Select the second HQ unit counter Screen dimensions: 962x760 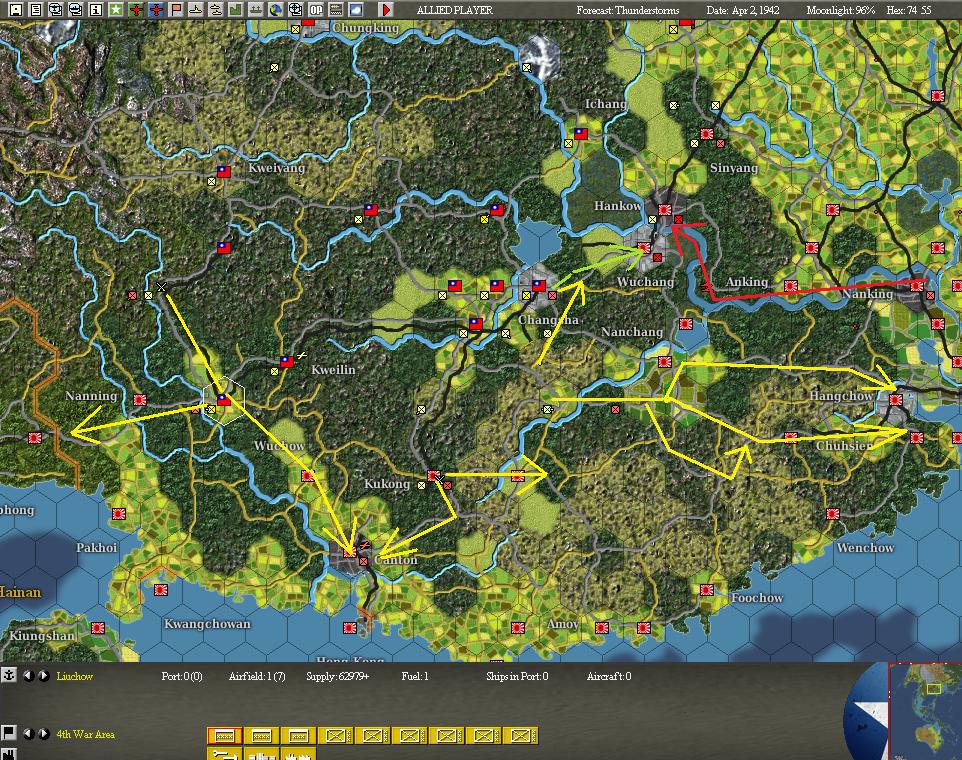[262, 735]
